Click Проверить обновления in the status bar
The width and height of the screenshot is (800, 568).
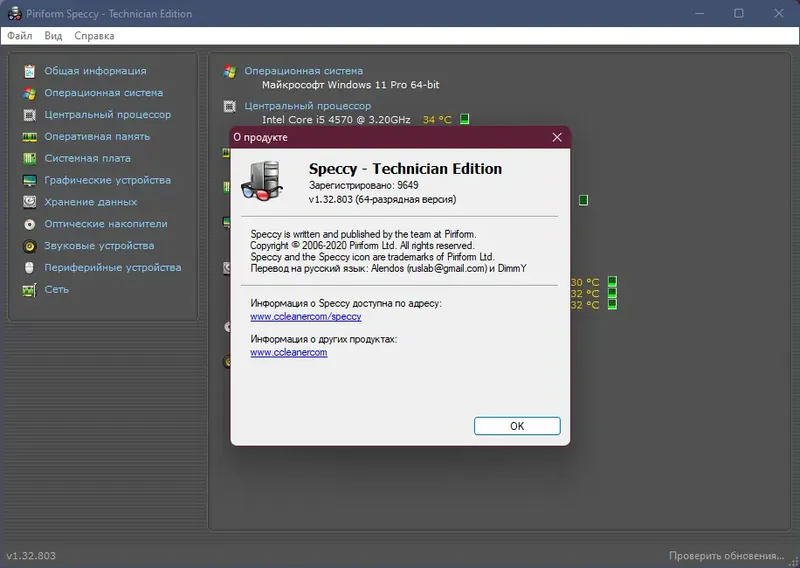click(727, 556)
